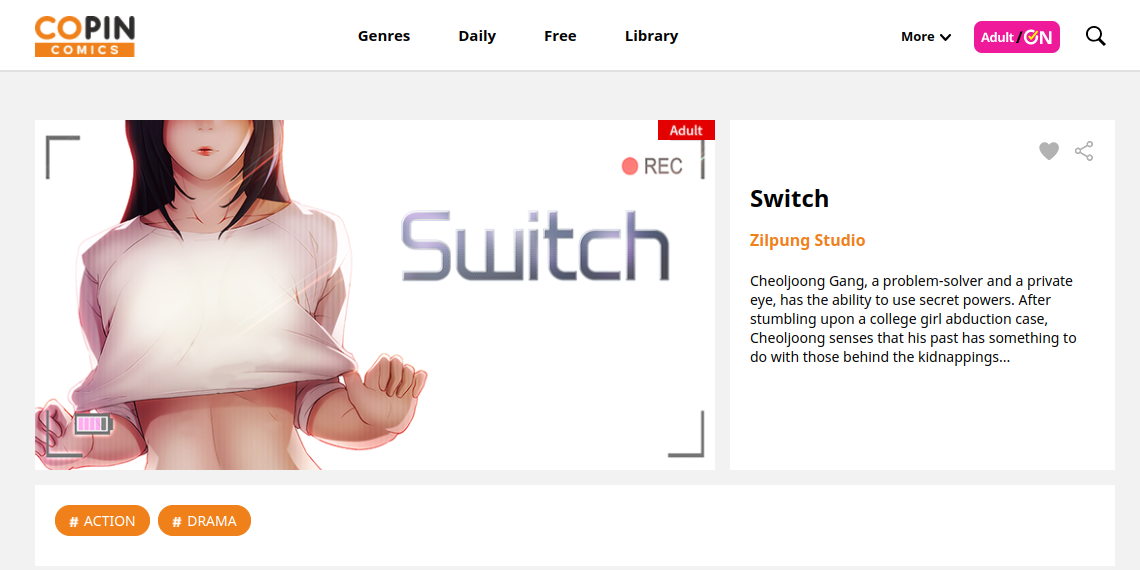Open the Library page
The height and width of the screenshot is (570, 1140).
(x=651, y=36)
